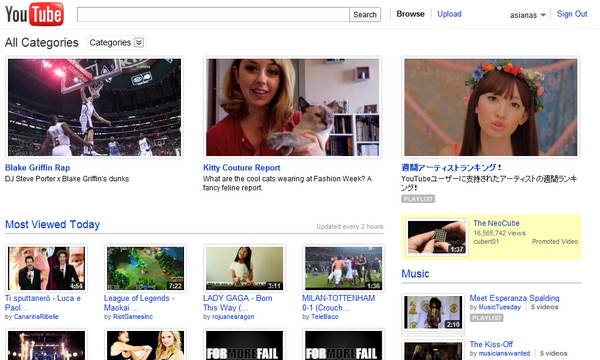Open the YouTube logo home link
Image resolution: width=600 pixels, height=360 pixels.
click(34, 14)
